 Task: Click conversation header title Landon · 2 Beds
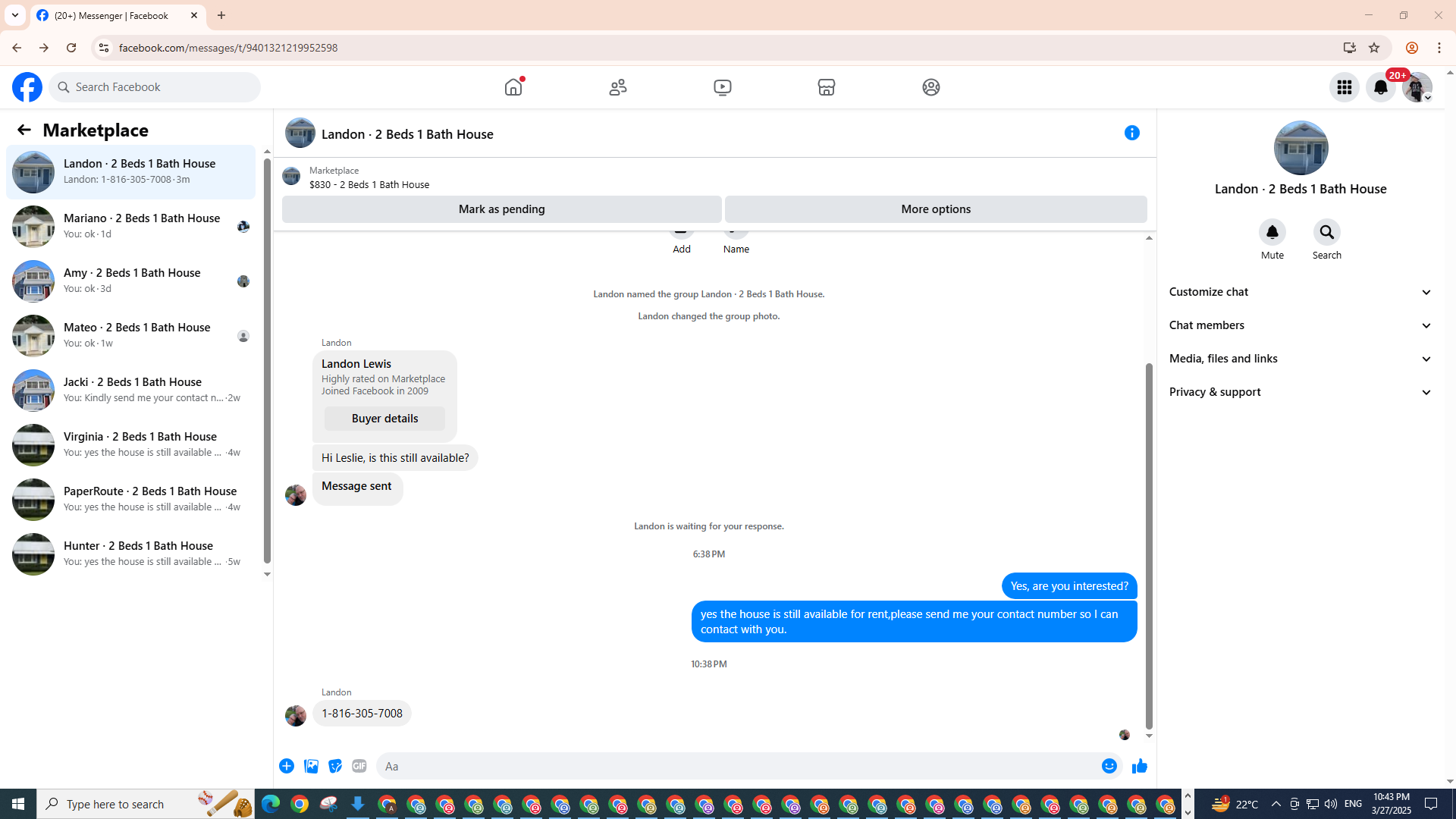[x=407, y=134]
